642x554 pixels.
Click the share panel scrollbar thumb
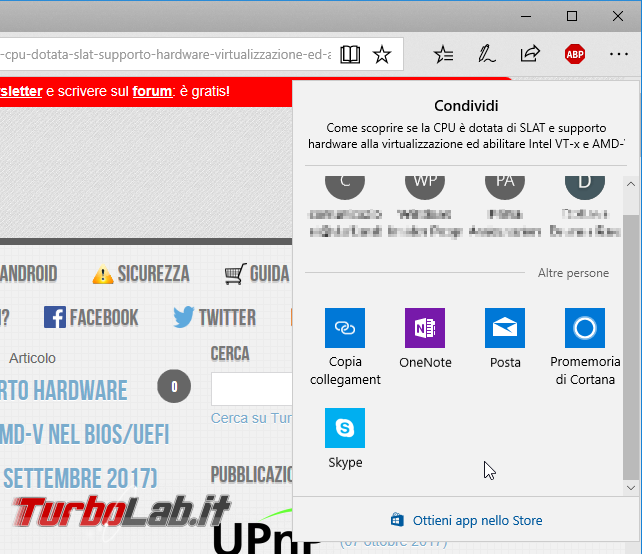click(631, 347)
